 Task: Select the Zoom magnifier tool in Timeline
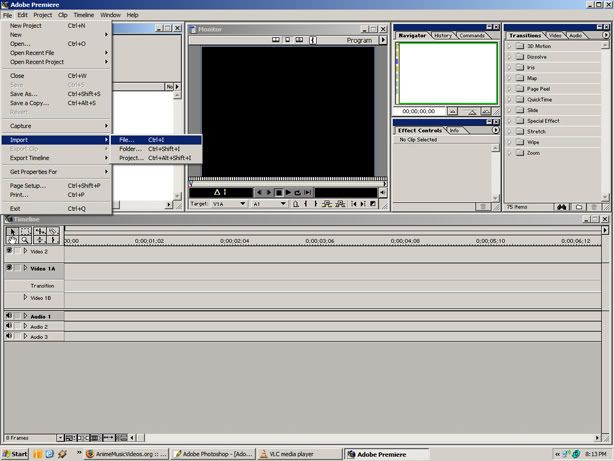pyautogui.click(x=25, y=240)
